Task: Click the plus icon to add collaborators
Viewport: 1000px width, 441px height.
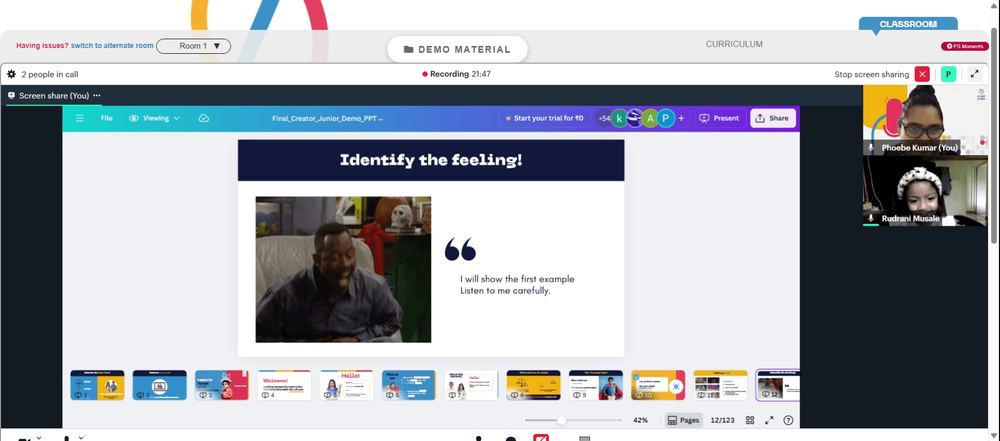Action: coord(681,118)
